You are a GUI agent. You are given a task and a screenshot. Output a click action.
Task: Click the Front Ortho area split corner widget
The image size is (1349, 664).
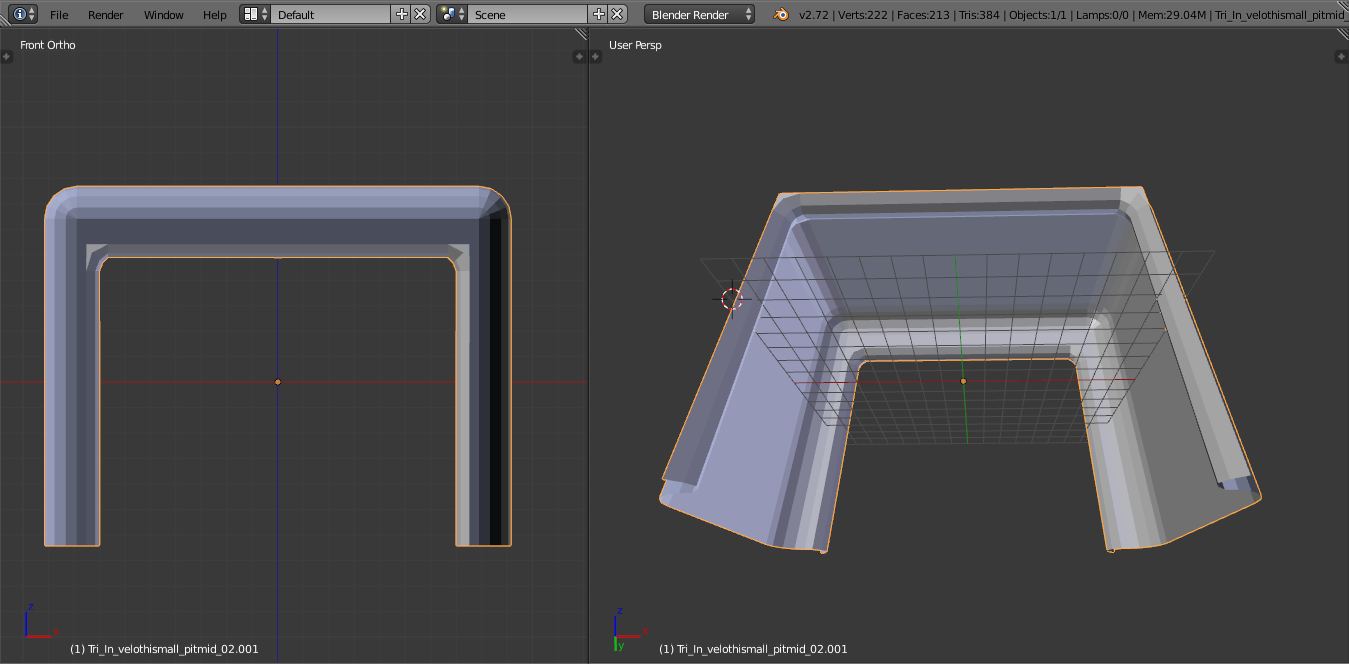(580, 35)
